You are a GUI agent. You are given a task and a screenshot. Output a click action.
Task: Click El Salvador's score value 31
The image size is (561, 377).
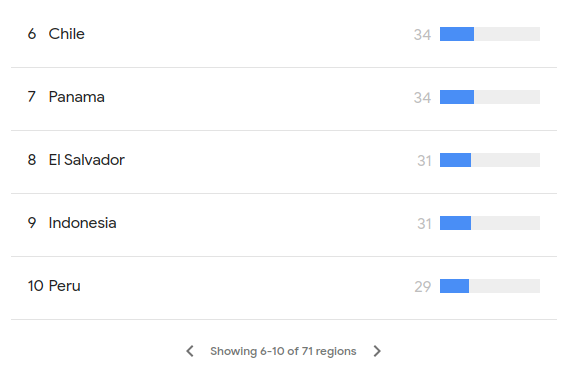pyautogui.click(x=424, y=161)
